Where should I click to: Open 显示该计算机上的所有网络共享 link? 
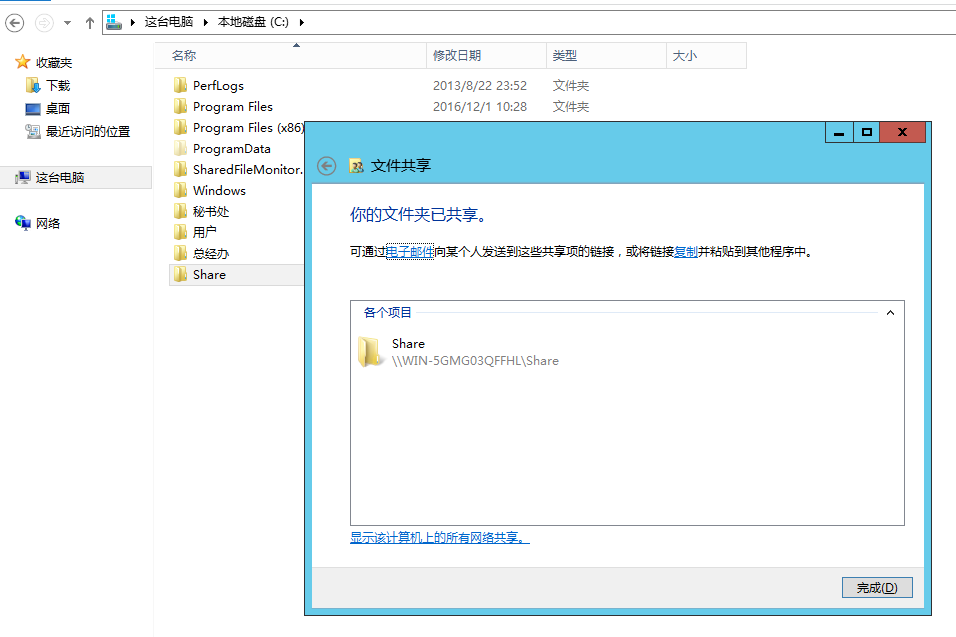pyautogui.click(x=439, y=538)
